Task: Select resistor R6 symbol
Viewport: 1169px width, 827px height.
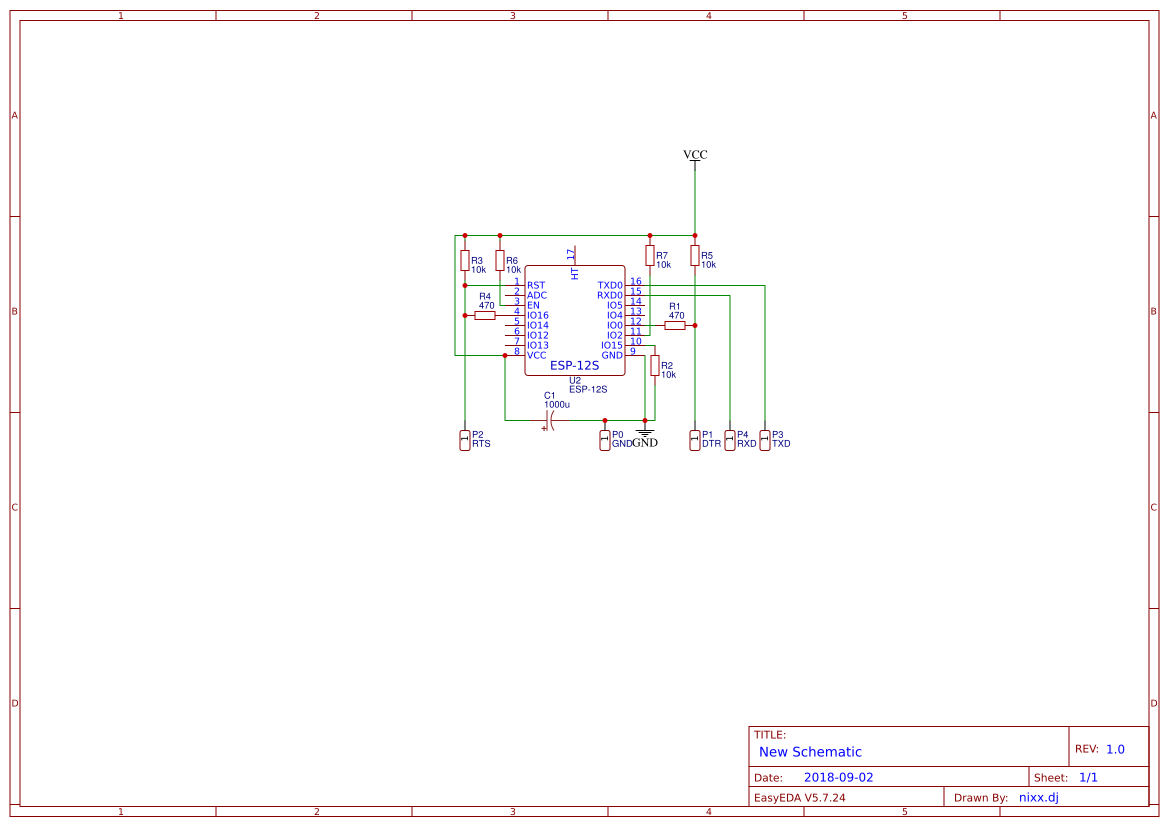Action: pos(500,260)
